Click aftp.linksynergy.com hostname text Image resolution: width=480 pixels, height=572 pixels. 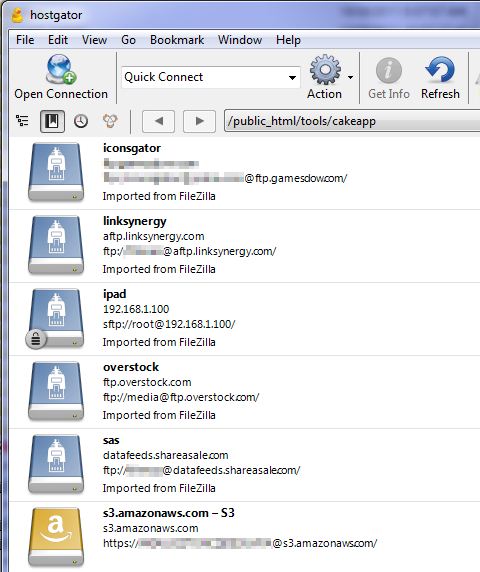click(154, 236)
